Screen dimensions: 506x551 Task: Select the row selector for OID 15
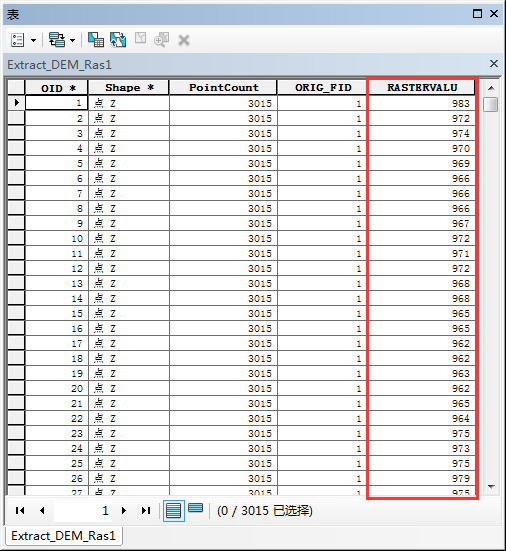click(16, 313)
